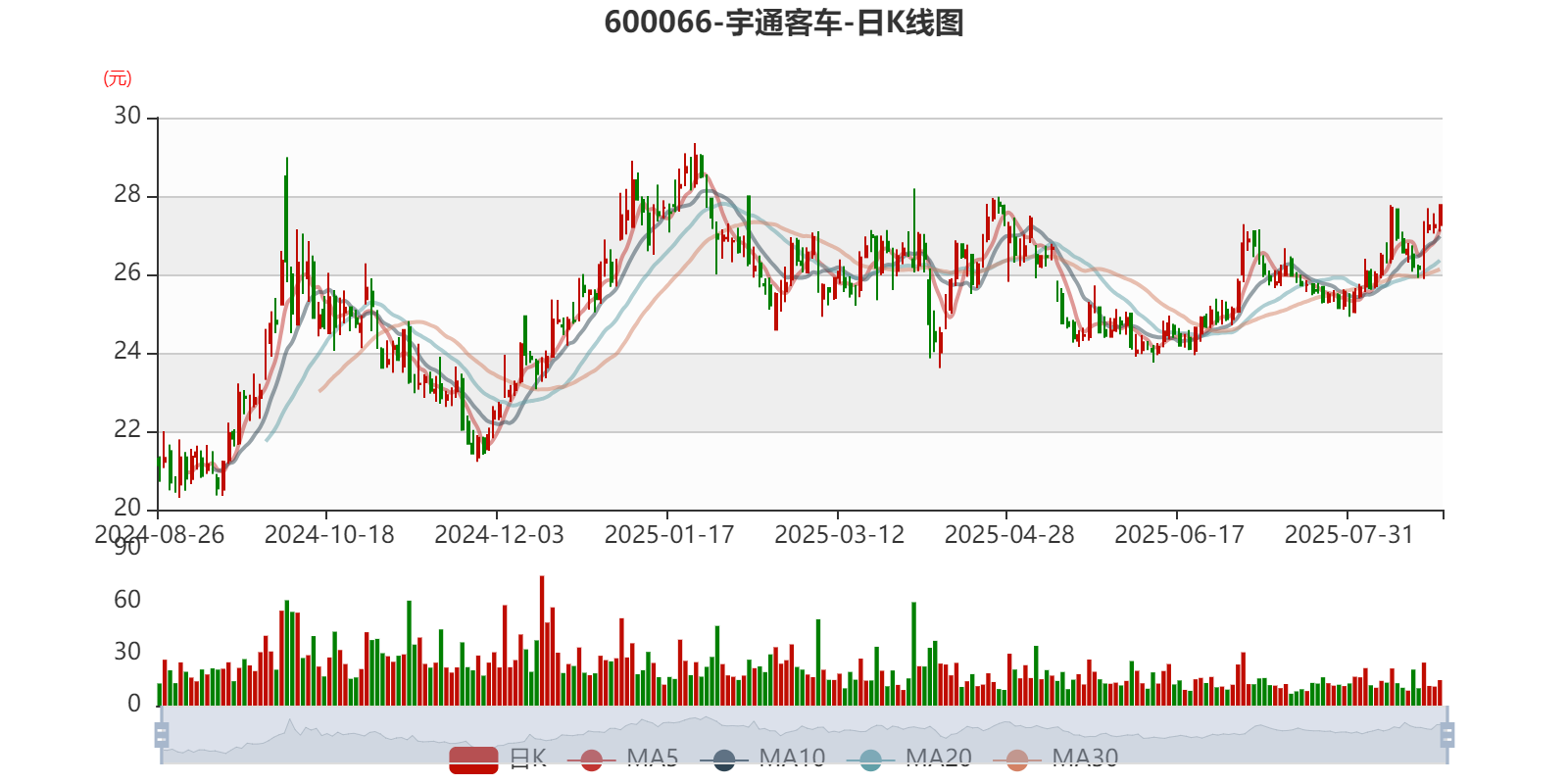Click the x-axis date label 2025-07-31
1568x784 pixels.
(x=1349, y=535)
